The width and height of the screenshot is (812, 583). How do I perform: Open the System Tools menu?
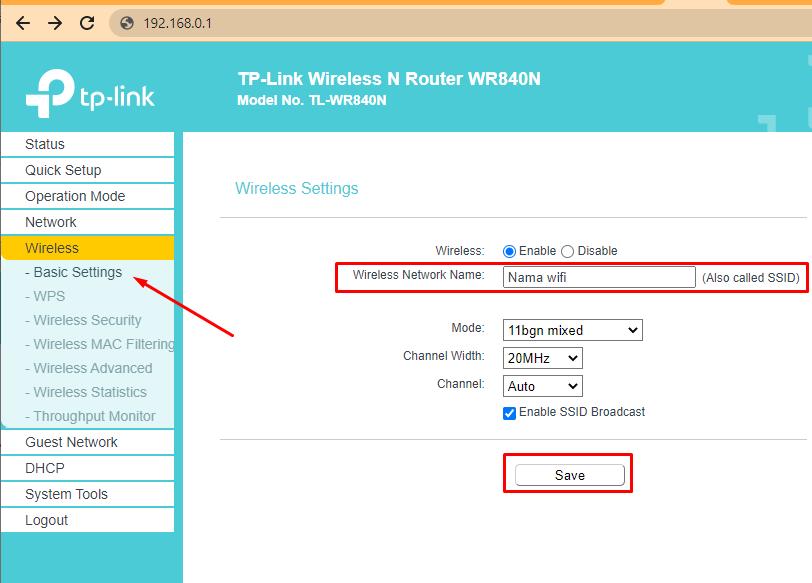click(x=87, y=494)
